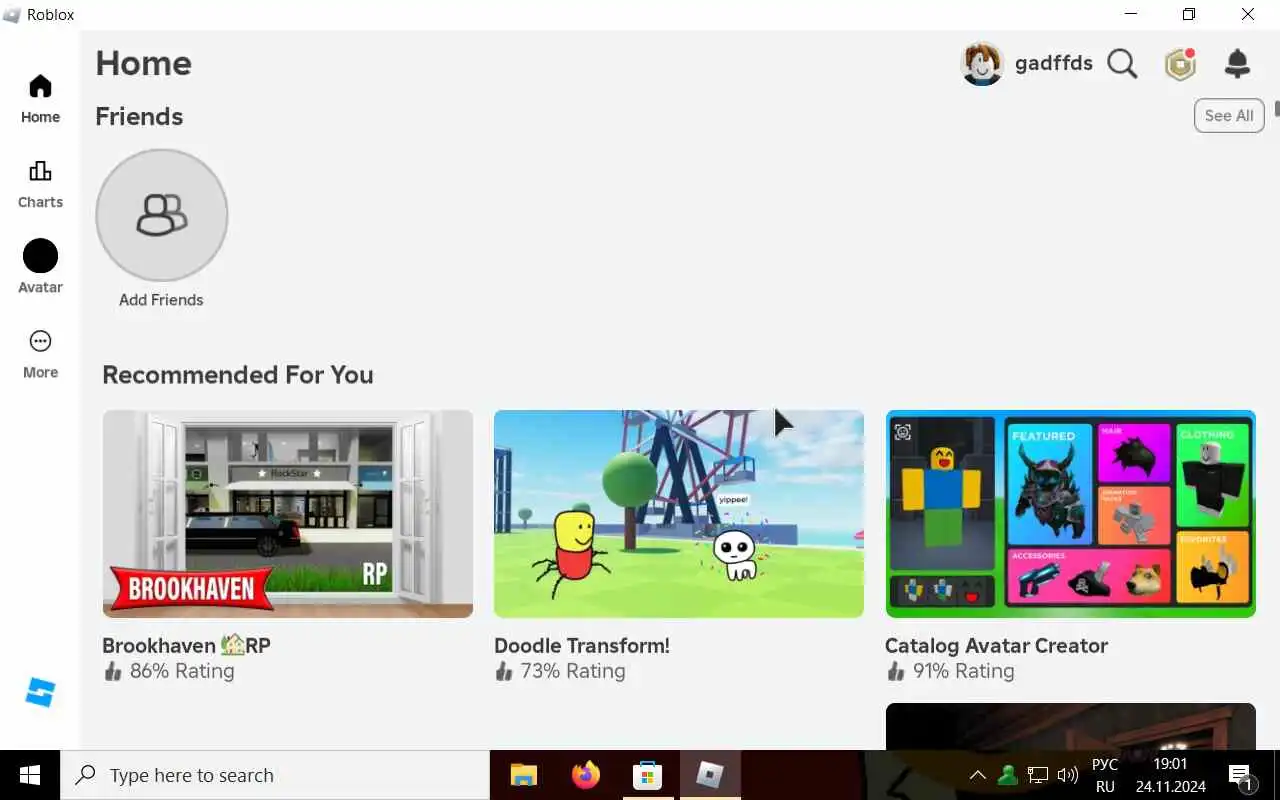The width and height of the screenshot is (1280, 800).
Task: Open File Explorer from the taskbar
Action: click(x=524, y=775)
